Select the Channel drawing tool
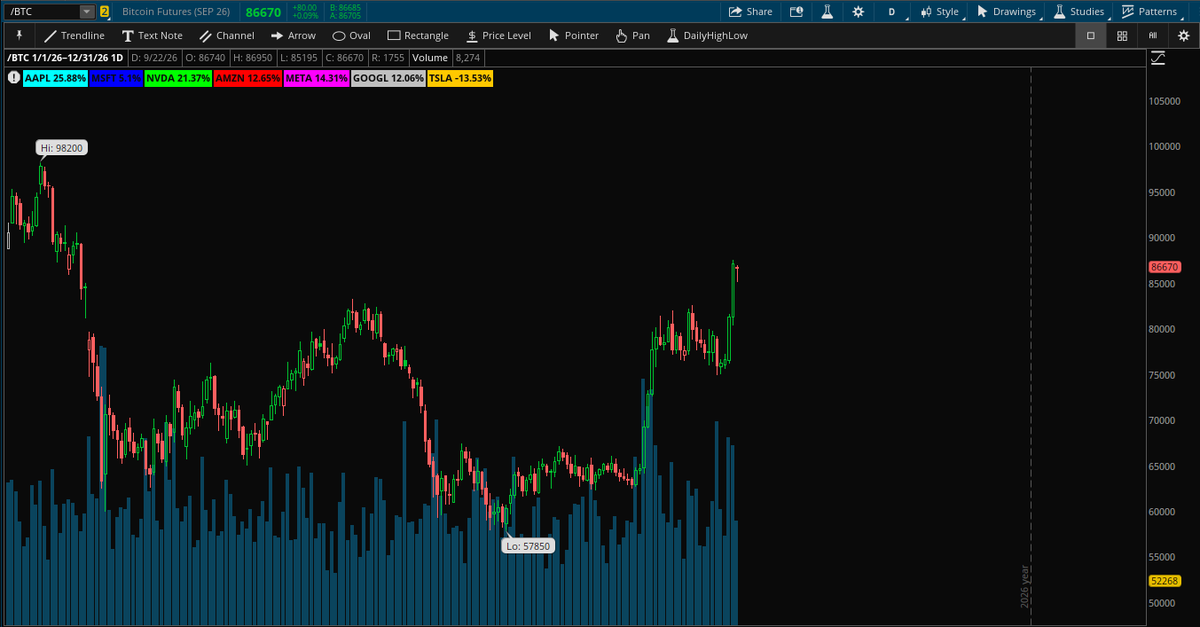The image size is (1200, 627). (227, 35)
